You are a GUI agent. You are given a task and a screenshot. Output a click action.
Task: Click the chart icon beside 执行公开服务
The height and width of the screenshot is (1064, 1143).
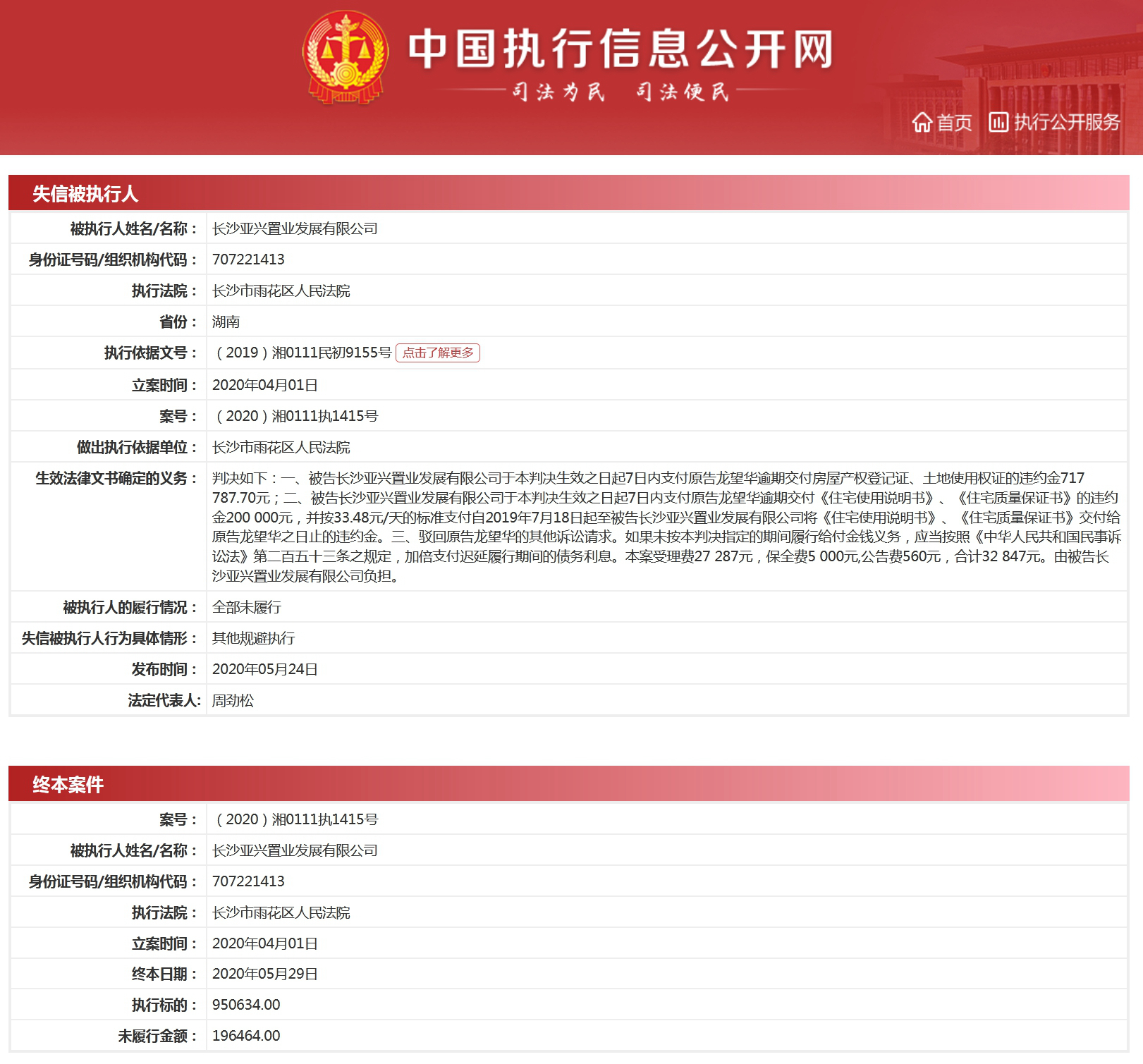point(998,122)
